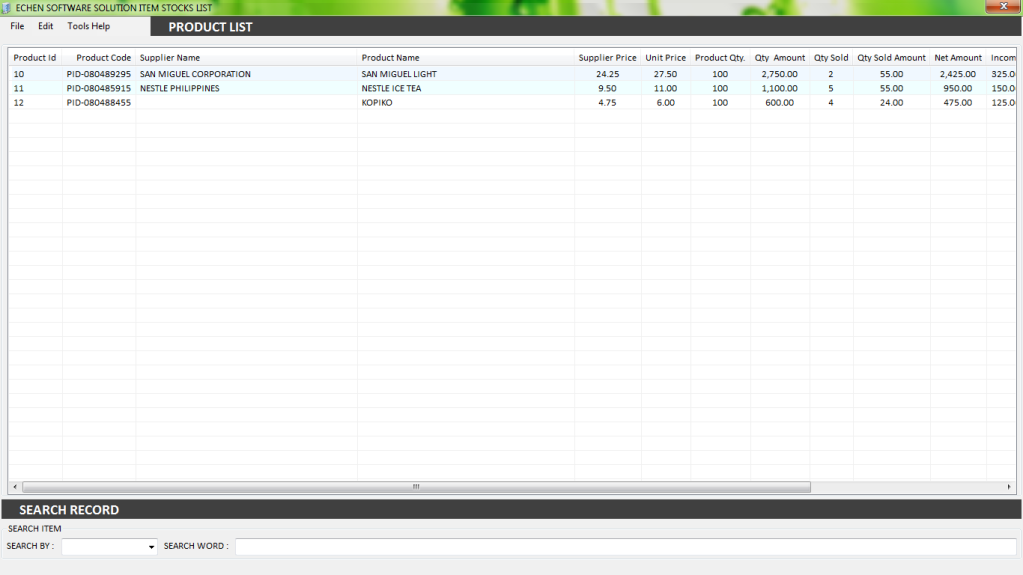Click the Qty Sold column header
Screen dimensions: 1023x575
click(831, 57)
